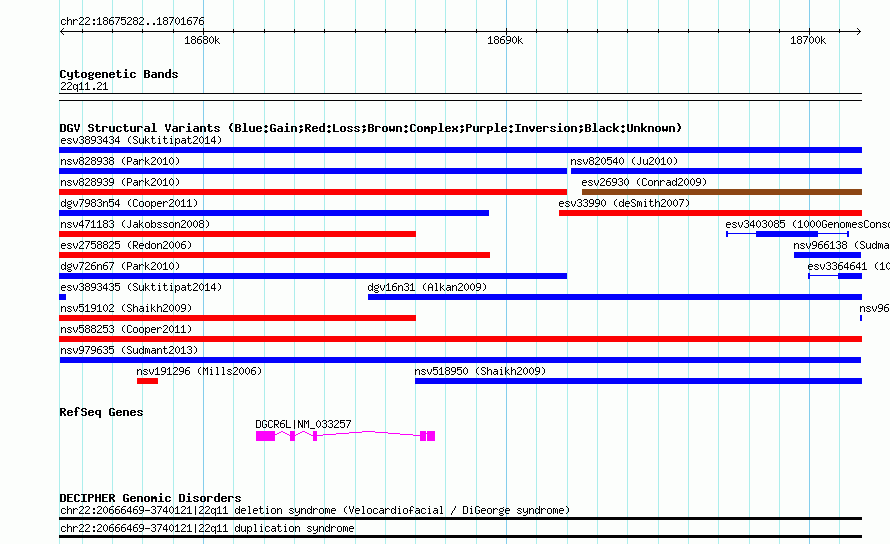Open the nsv820540 (Ju2010) variant label
The image size is (890, 544).
tap(624, 161)
